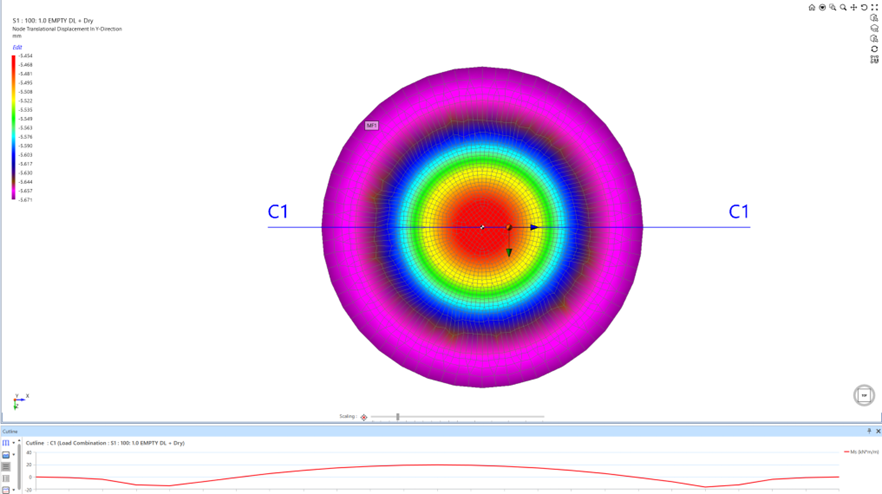This screenshot has width=882, height=494.
Task: Click the vertical lines icon in Cutline toolbar
Action: pos(6,478)
